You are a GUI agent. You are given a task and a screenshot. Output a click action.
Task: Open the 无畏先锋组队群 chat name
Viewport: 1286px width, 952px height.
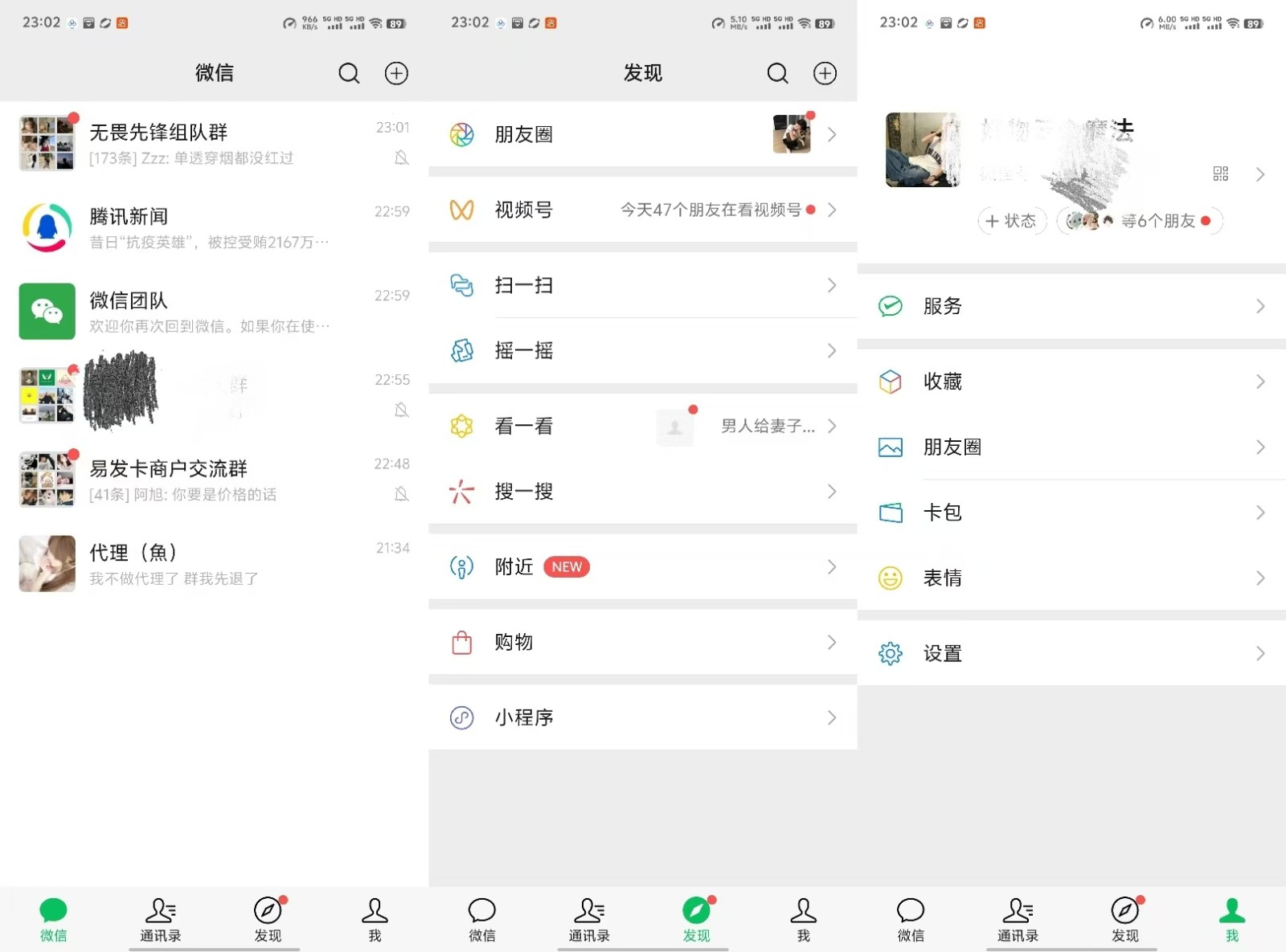coord(158,132)
